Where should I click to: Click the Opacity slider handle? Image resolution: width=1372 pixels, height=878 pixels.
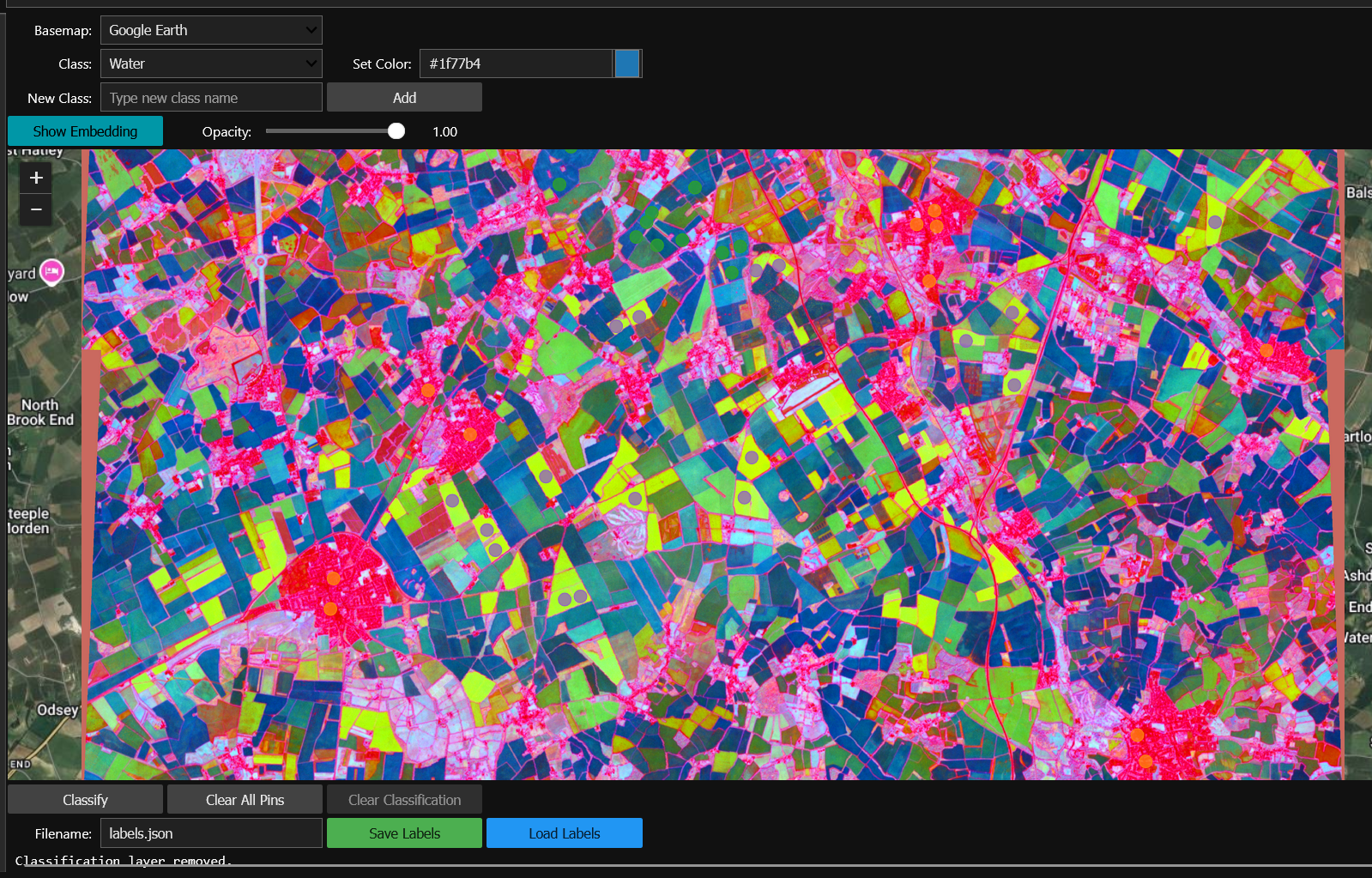tap(396, 131)
